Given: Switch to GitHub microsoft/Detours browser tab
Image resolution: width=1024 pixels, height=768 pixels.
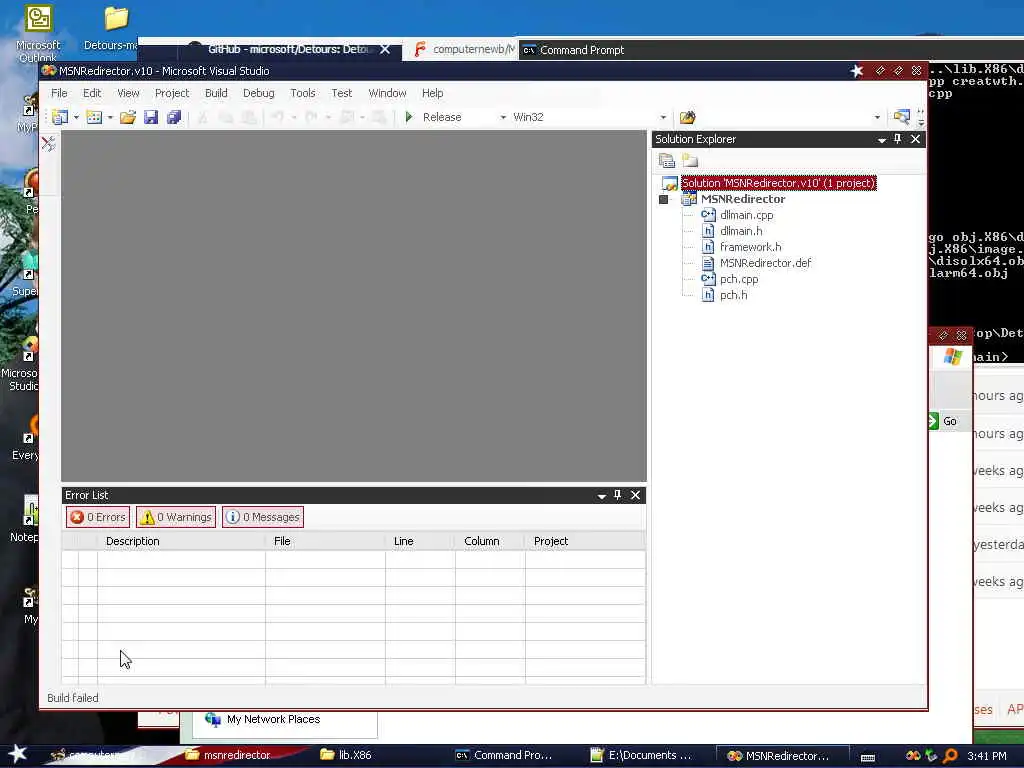Looking at the screenshot, I should tap(288, 50).
